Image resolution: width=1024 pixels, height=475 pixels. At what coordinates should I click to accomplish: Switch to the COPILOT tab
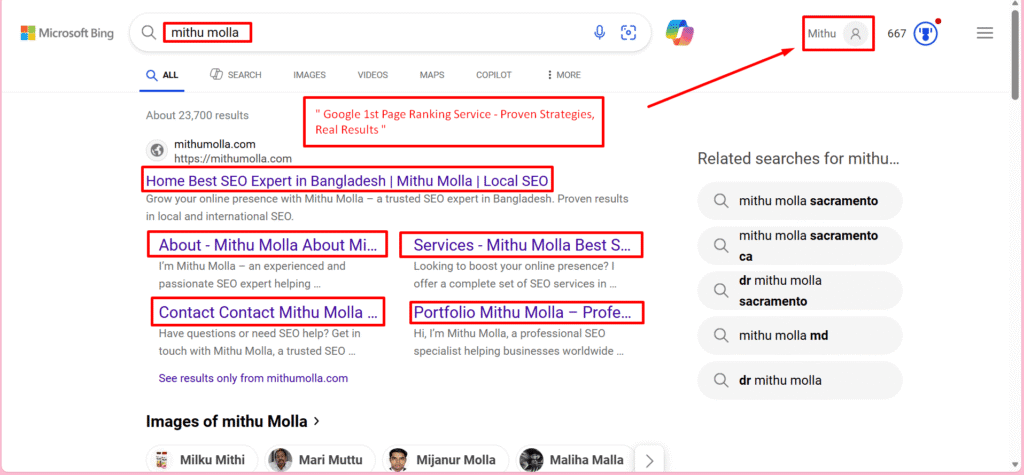pos(494,75)
